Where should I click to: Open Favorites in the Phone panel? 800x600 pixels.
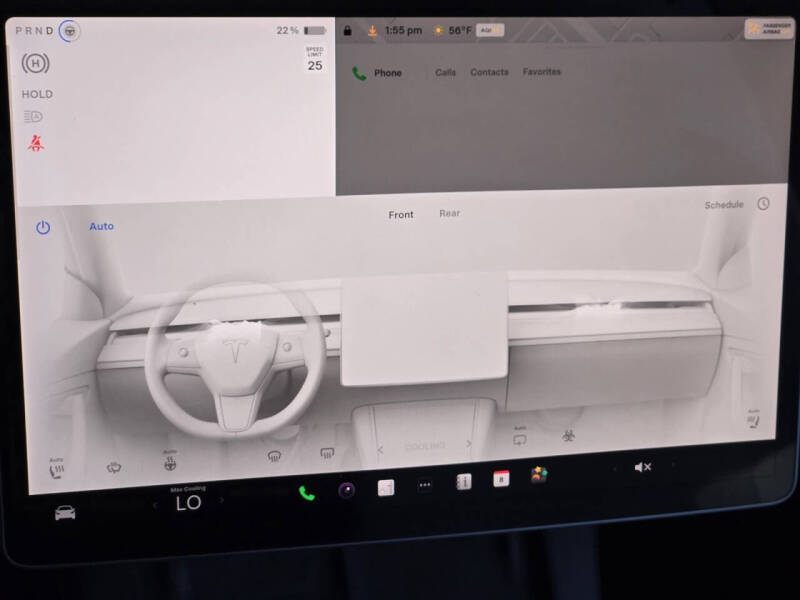pos(542,72)
